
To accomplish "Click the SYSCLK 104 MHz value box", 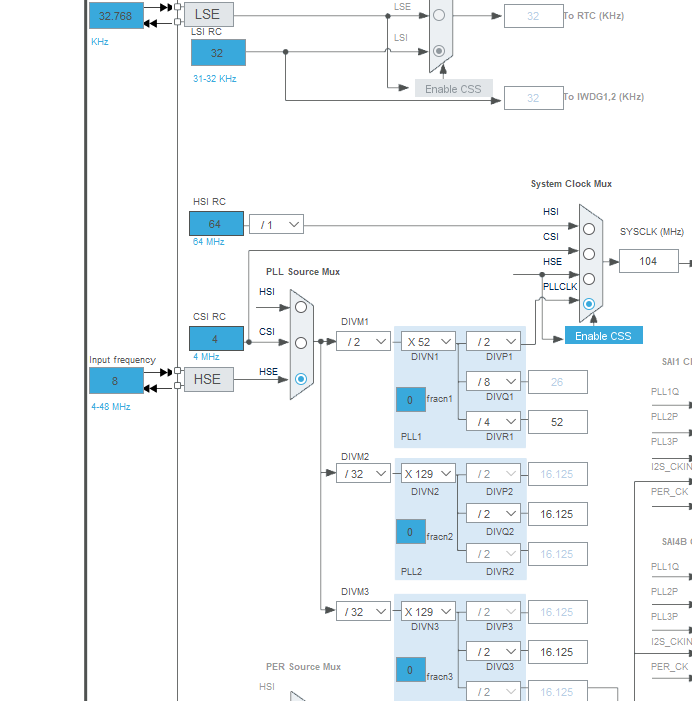I will pyautogui.click(x=648, y=261).
